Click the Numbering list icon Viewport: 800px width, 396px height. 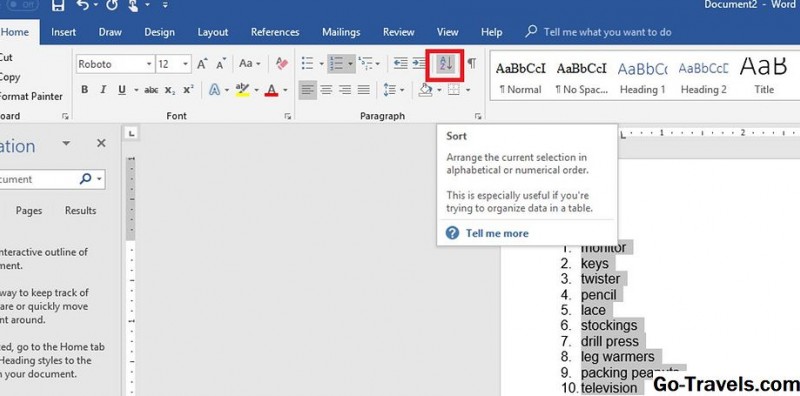[336, 64]
